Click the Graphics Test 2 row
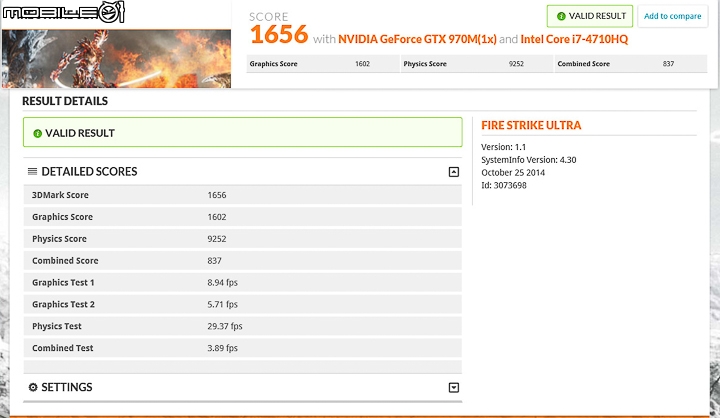The image size is (720, 418). (x=242, y=304)
